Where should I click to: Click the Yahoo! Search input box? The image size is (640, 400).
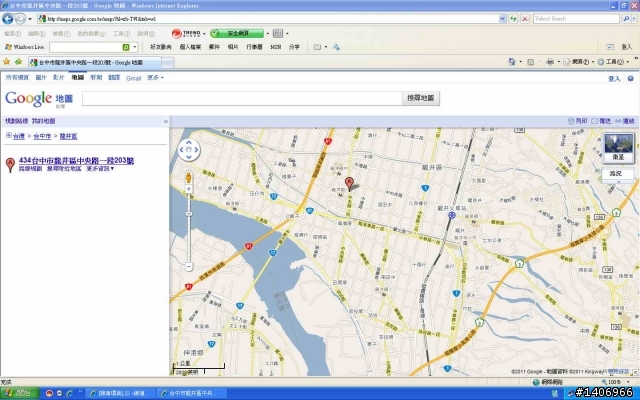point(576,19)
